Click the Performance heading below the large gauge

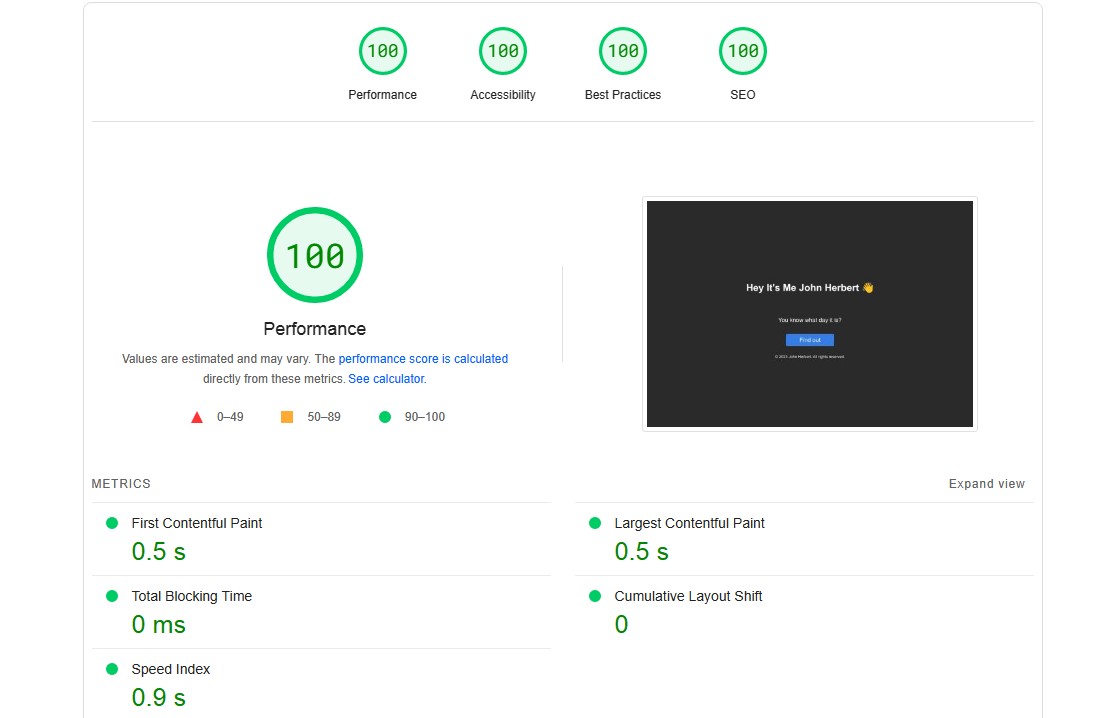(315, 329)
